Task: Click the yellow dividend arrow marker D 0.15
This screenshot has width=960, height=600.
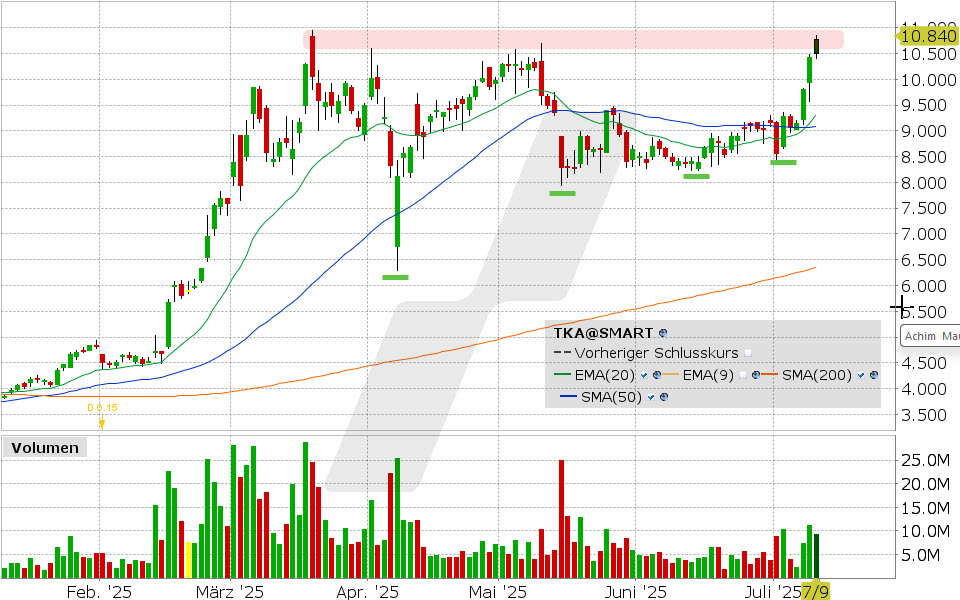Action: pyautogui.click(x=102, y=422)
